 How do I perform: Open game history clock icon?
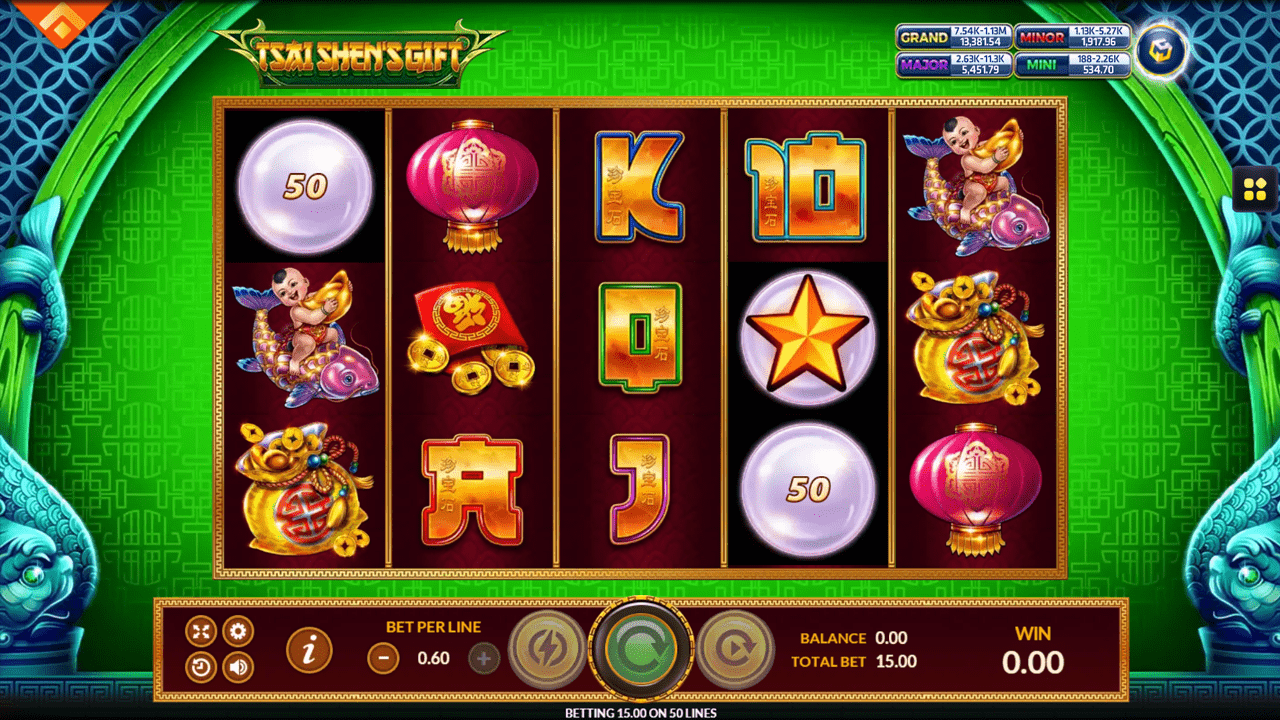[x=201, y=667]
